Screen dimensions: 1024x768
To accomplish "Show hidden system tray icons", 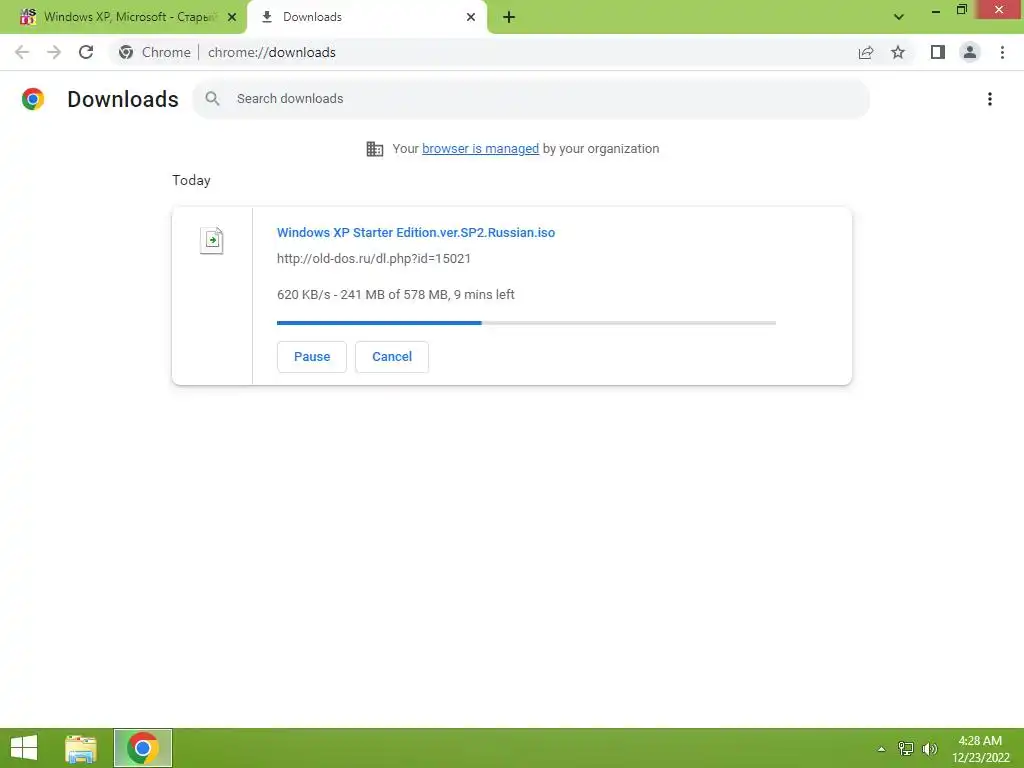I will coord(882,749).
